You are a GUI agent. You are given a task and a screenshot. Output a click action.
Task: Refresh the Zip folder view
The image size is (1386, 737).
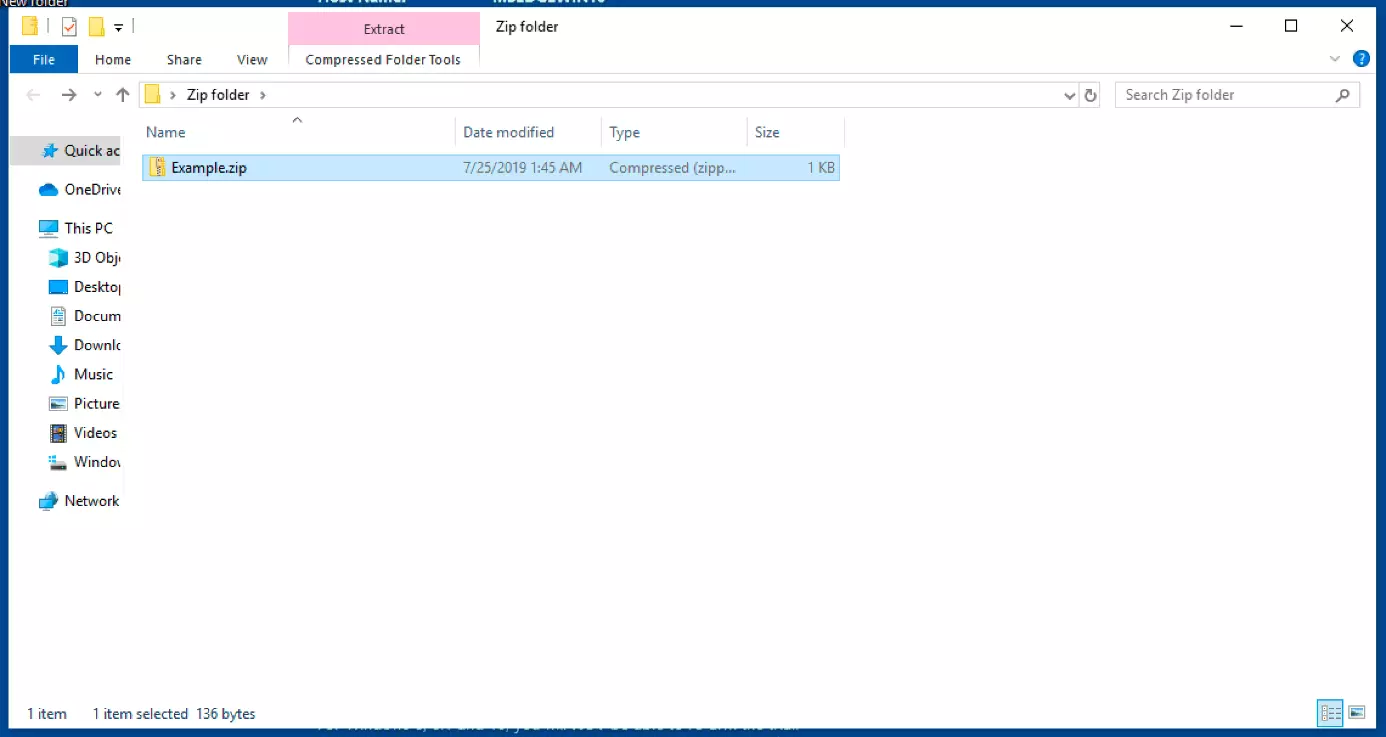click(1091, 95)
